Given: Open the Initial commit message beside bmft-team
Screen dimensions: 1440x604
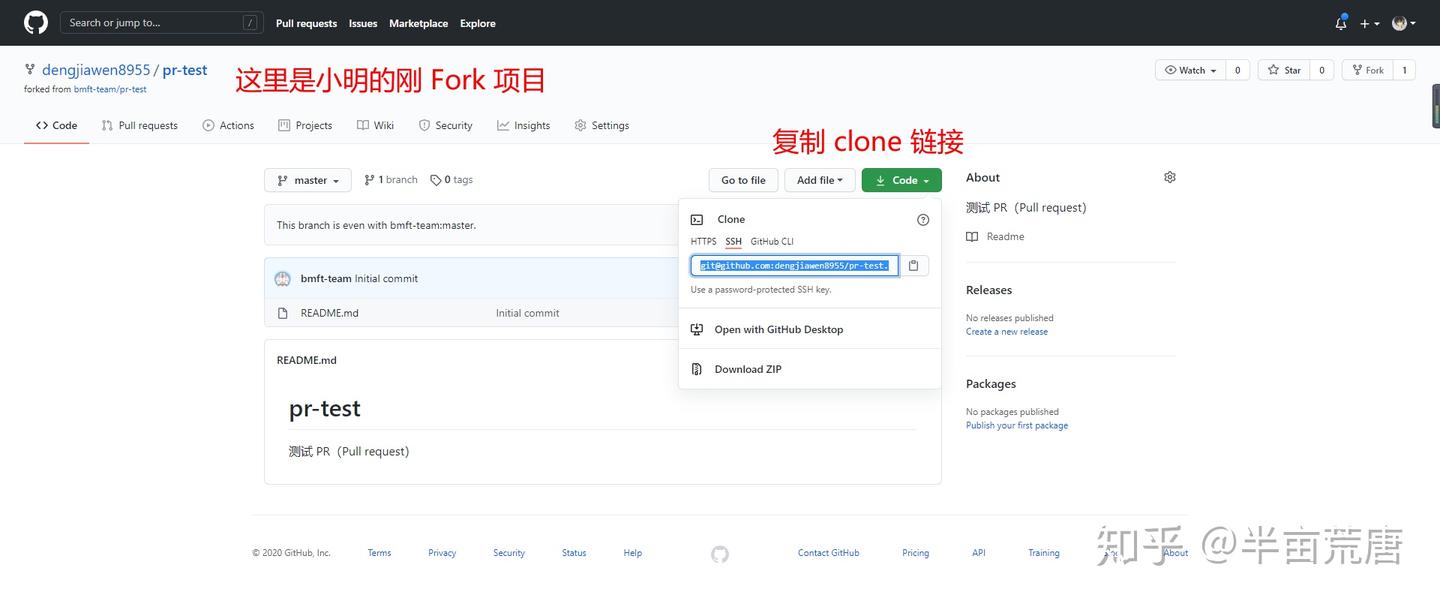Looking at the screenshot, I should click(386, 279).
